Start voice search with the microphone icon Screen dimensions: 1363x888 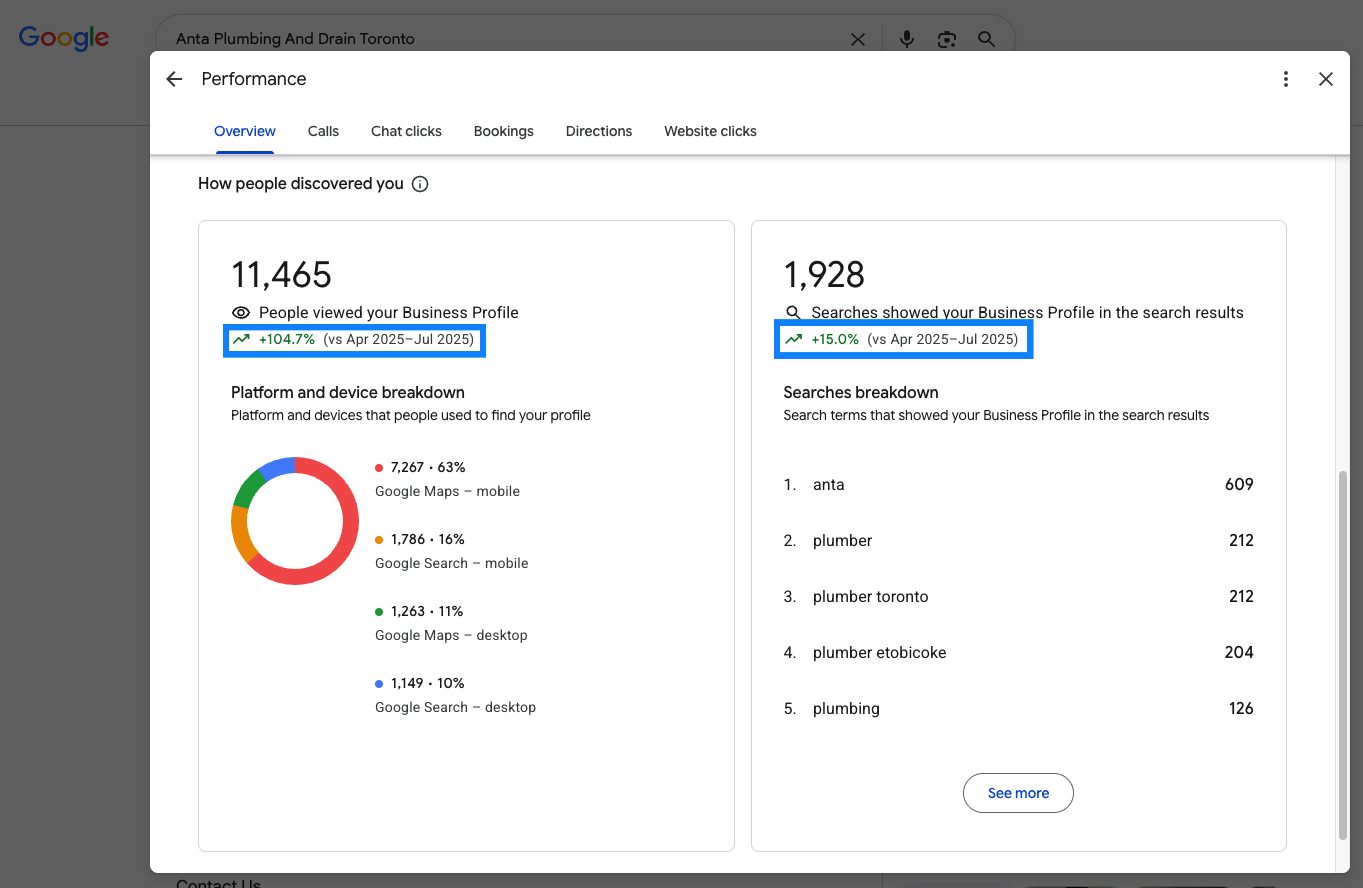tap(907, 39)
